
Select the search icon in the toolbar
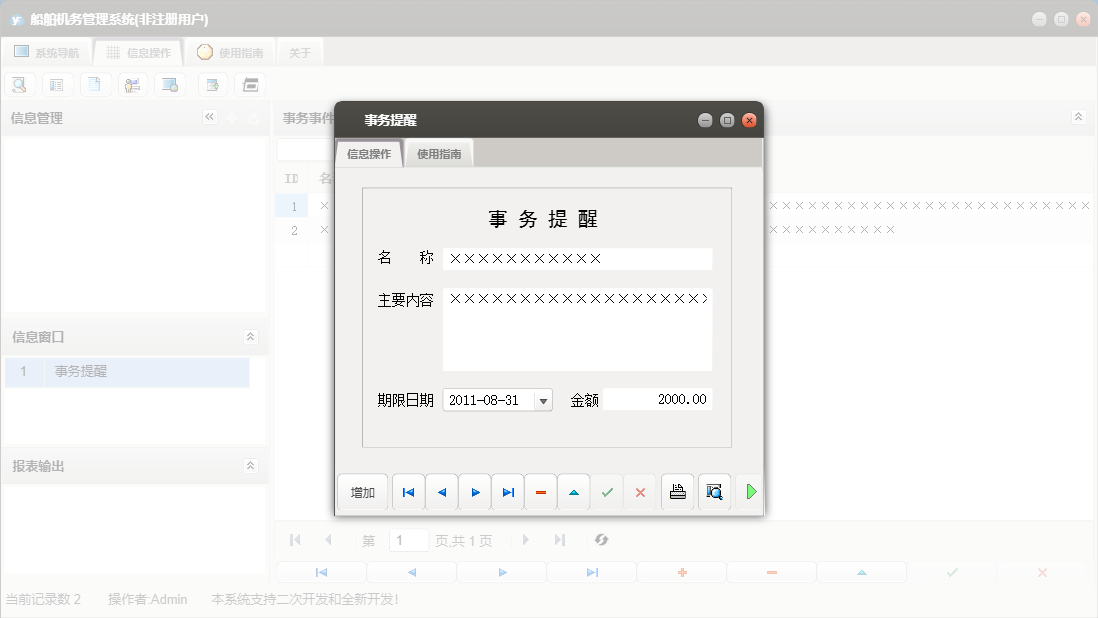coord(19,84)
